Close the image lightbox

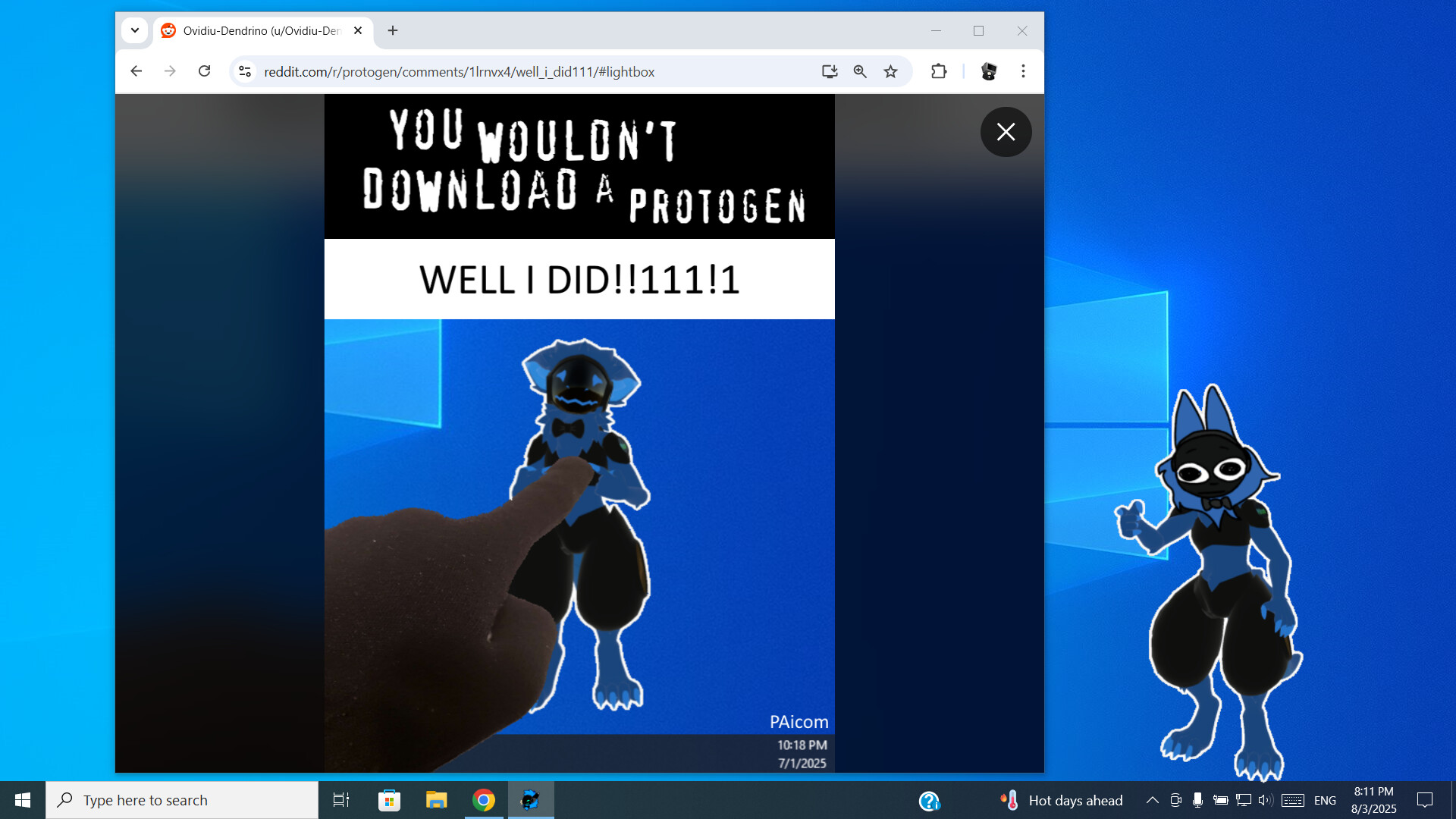pos(1006,132)
